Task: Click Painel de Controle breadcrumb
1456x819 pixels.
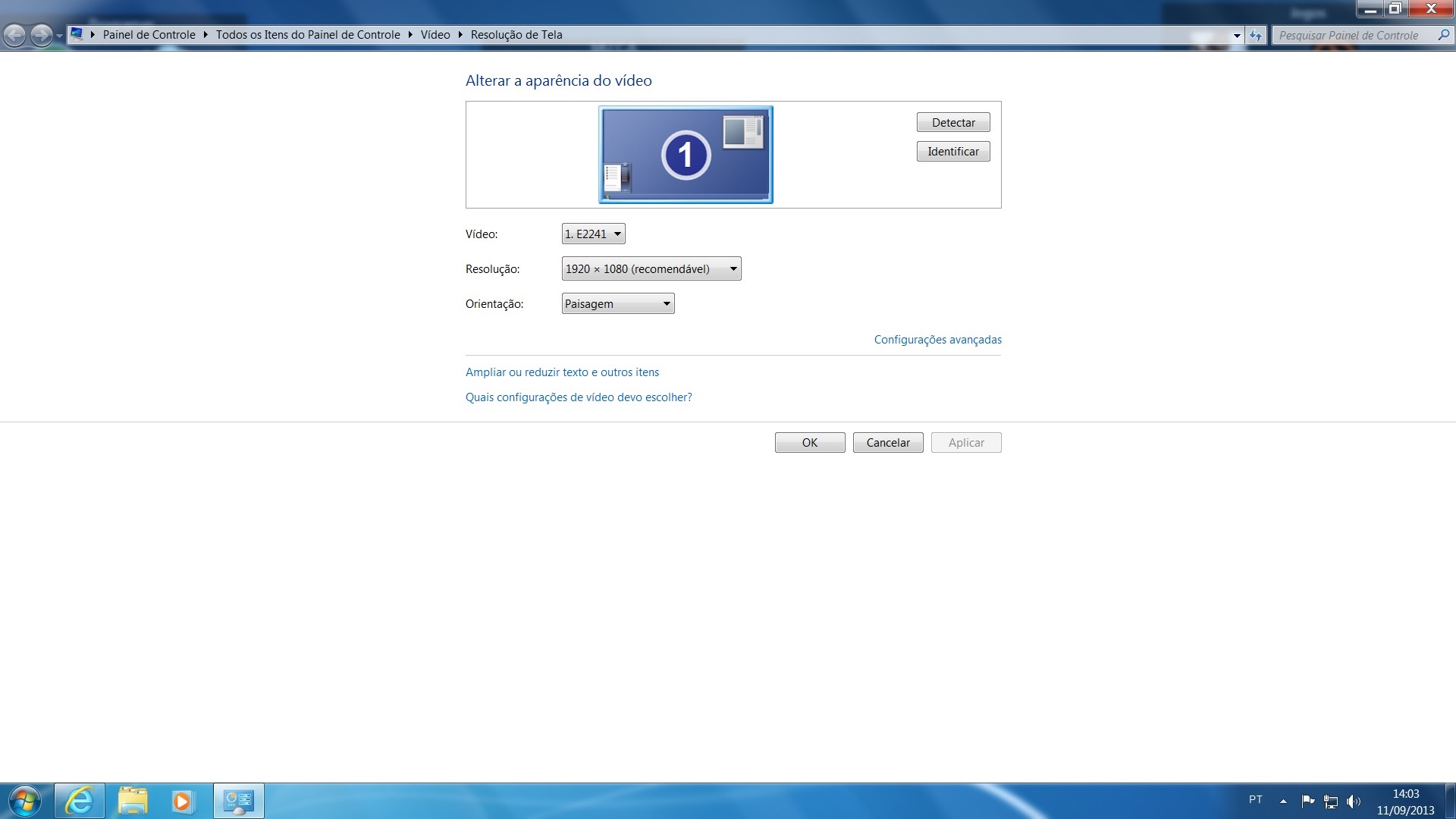Action: point(149,35)
